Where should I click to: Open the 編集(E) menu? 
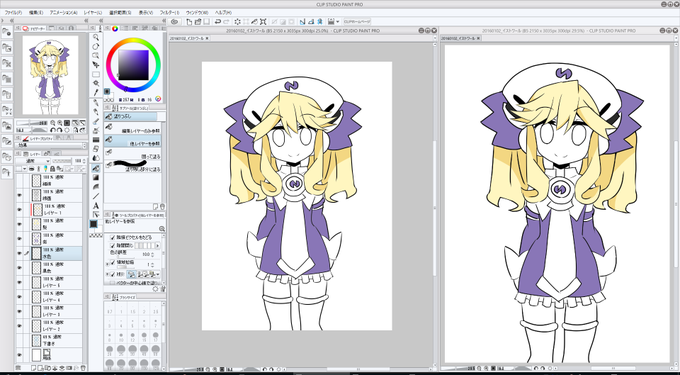(x=36, y=13)
